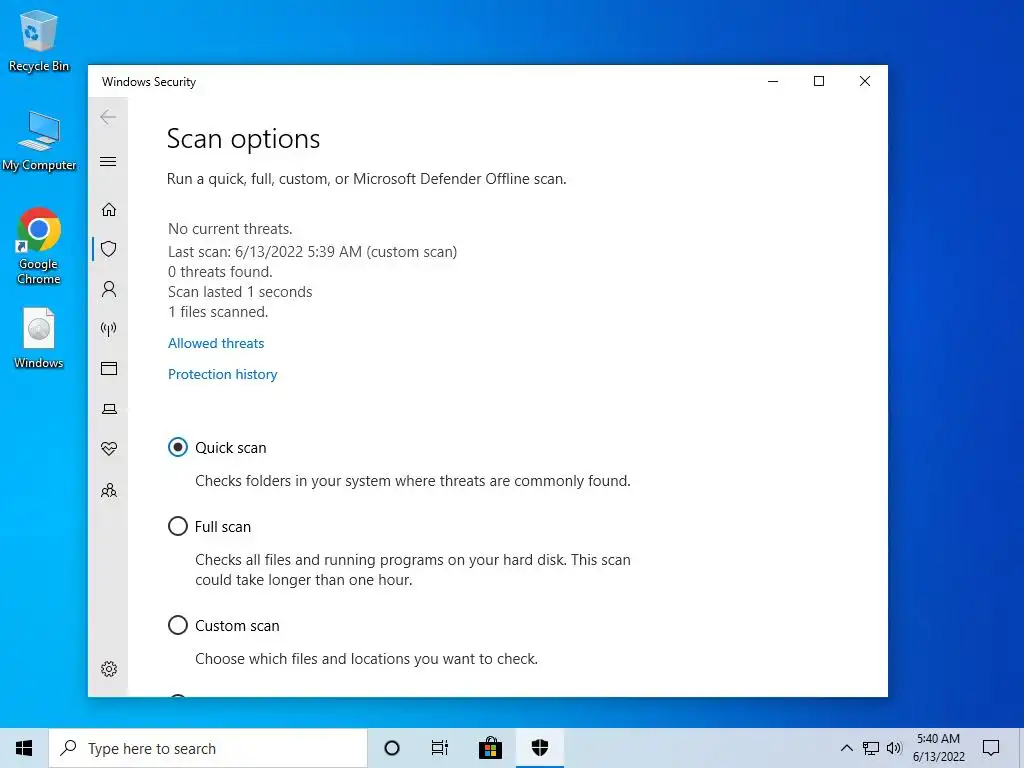
Task: Open the Allowed threats link
Action: (x=216, y=344)
